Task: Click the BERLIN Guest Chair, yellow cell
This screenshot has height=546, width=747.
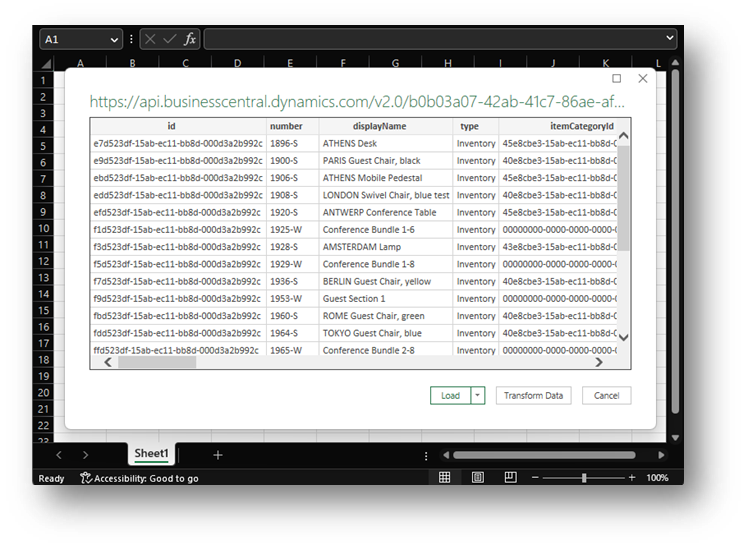Action: coord(385,281)
